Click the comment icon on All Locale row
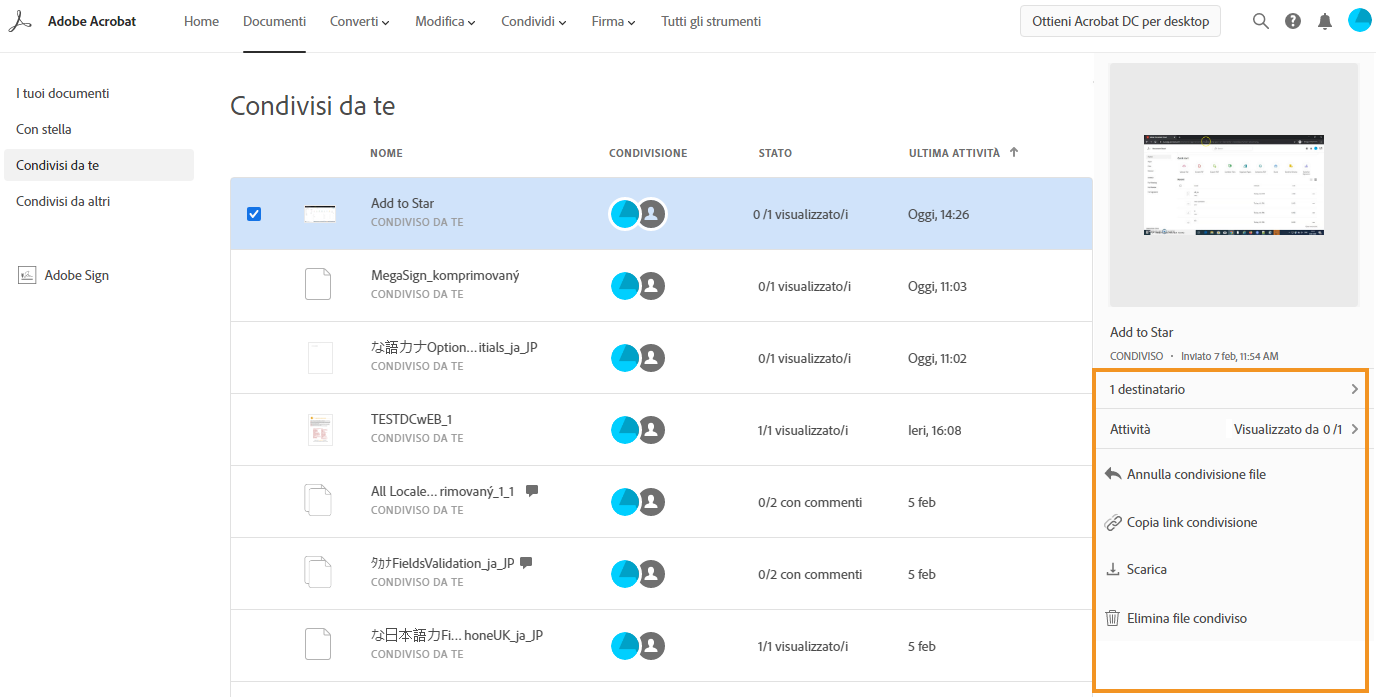 tap(532, 491)
